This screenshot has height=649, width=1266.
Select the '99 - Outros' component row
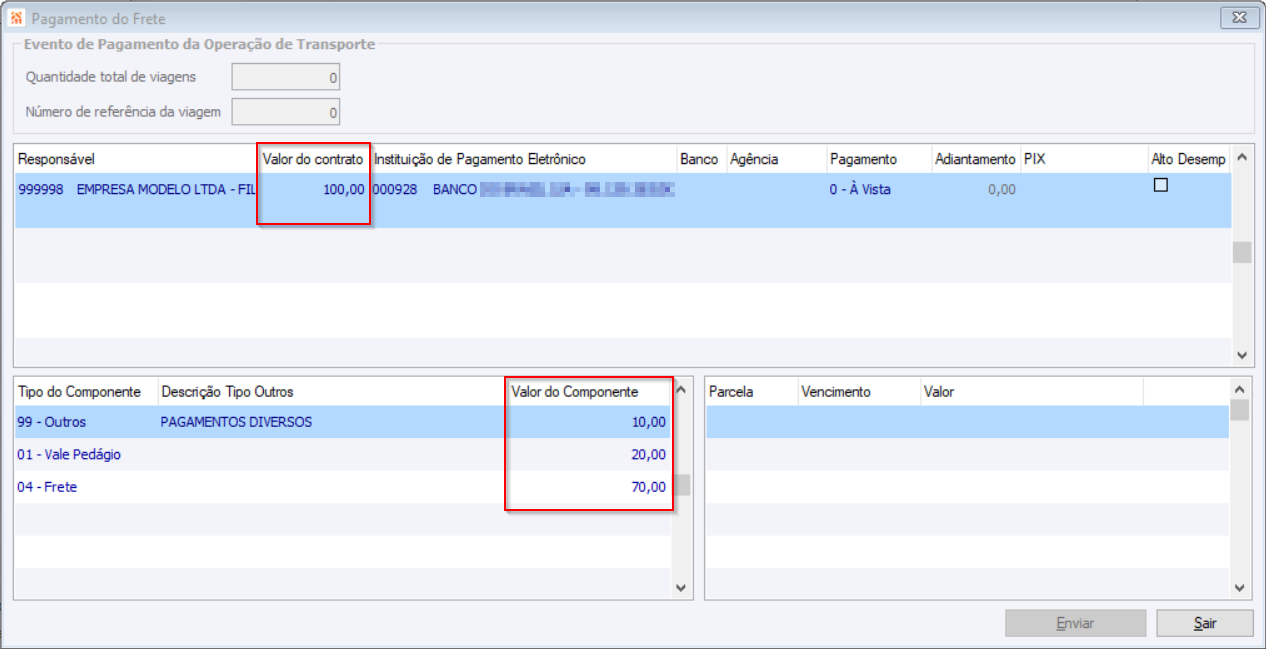pyautogui.click(x=343, y=422)
